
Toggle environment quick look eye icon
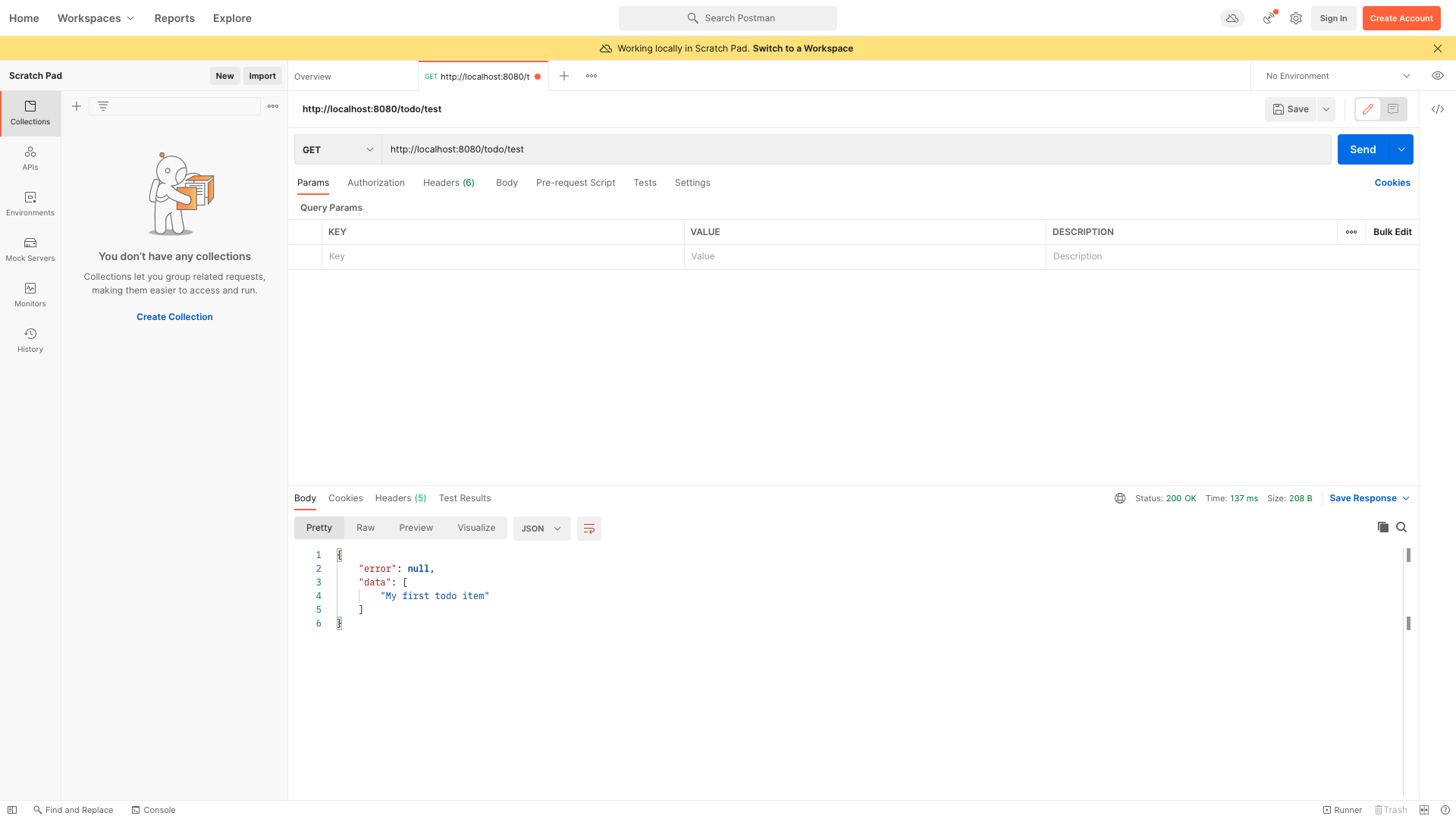tap(1437, 76)
